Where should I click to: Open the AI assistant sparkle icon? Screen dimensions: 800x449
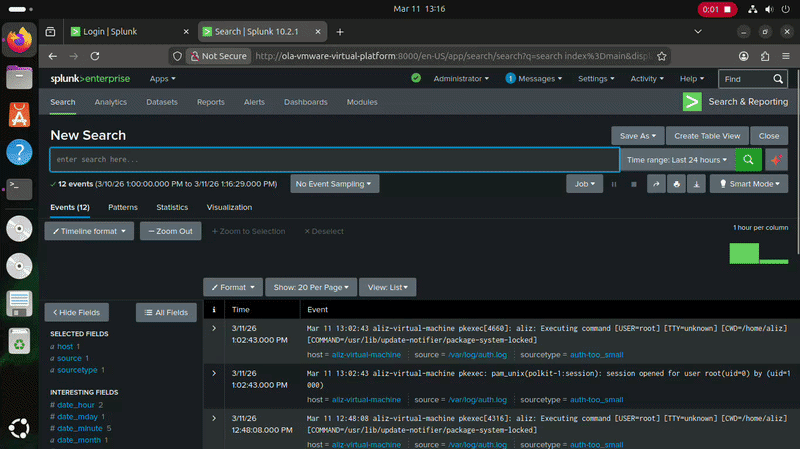(x=776, y=160)
